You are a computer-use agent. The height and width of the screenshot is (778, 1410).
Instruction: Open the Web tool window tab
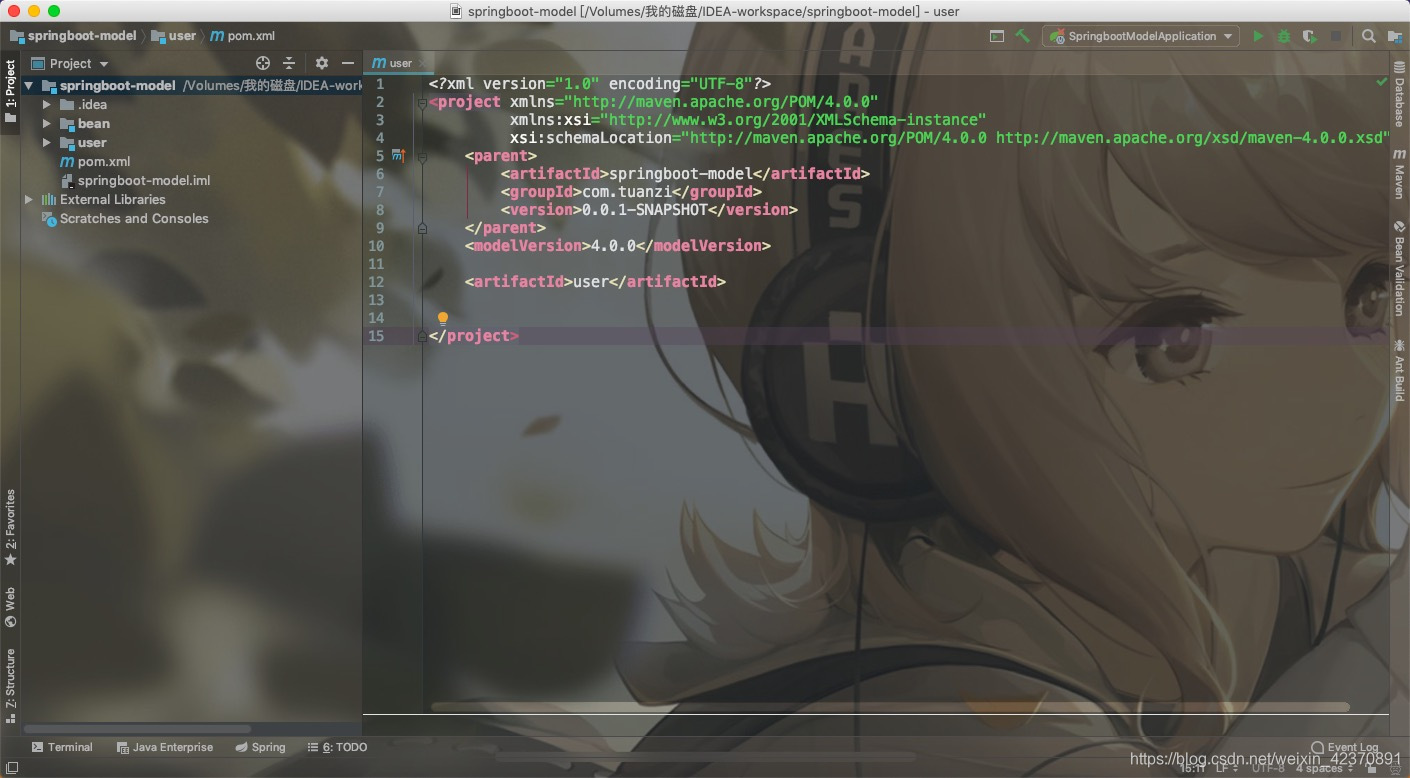tap(11, 607)
